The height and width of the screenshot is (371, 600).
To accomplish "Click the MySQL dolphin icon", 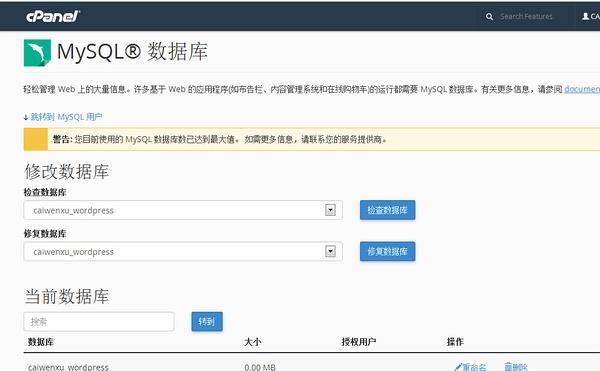I will click(x=37, y=53).
